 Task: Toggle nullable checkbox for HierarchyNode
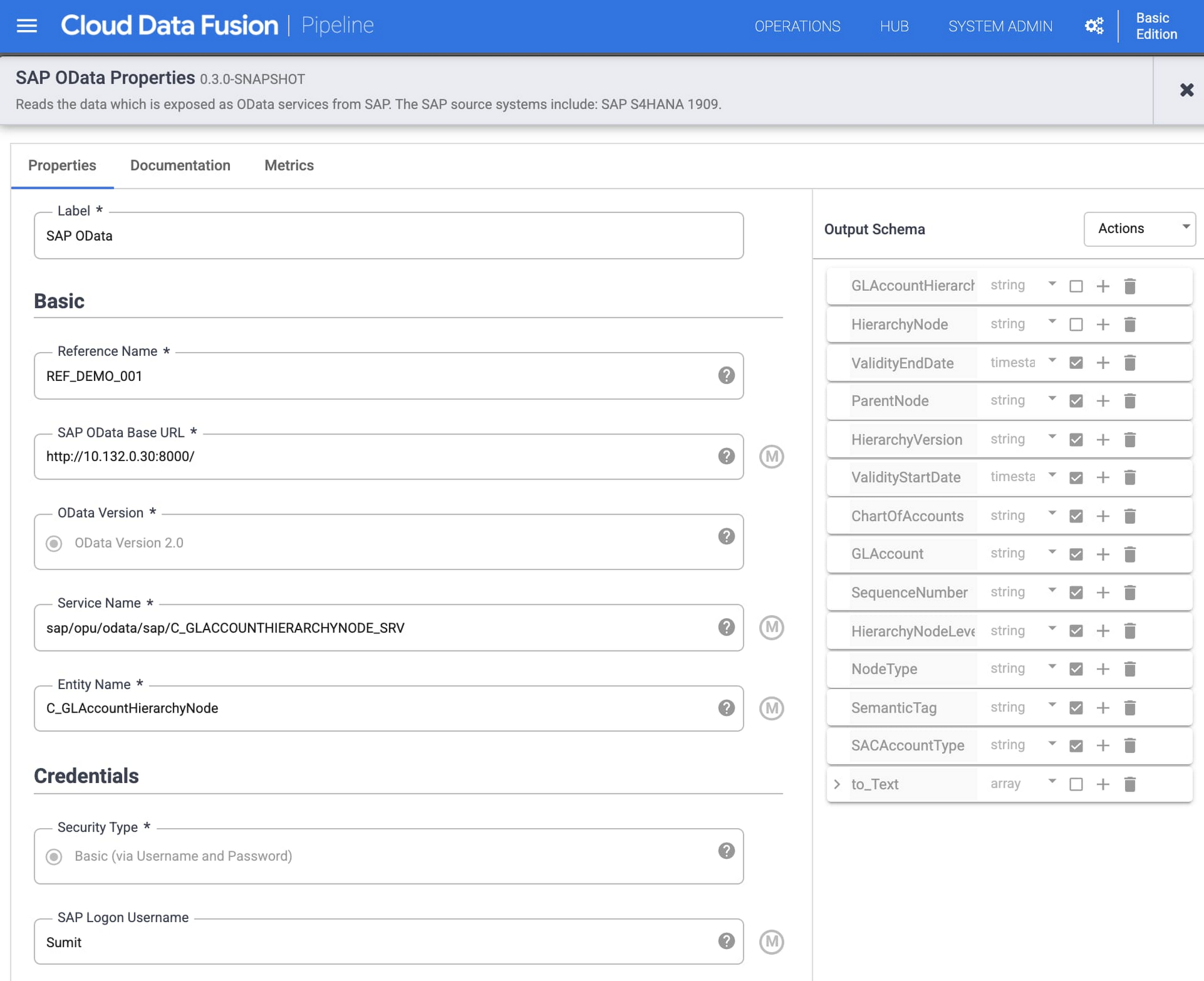pos(1076,325)
